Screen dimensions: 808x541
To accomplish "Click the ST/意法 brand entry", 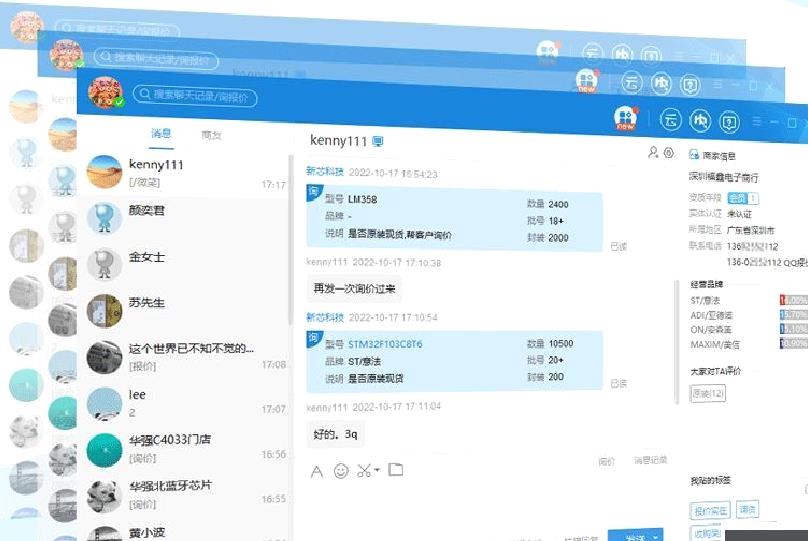I will [705, 300].
